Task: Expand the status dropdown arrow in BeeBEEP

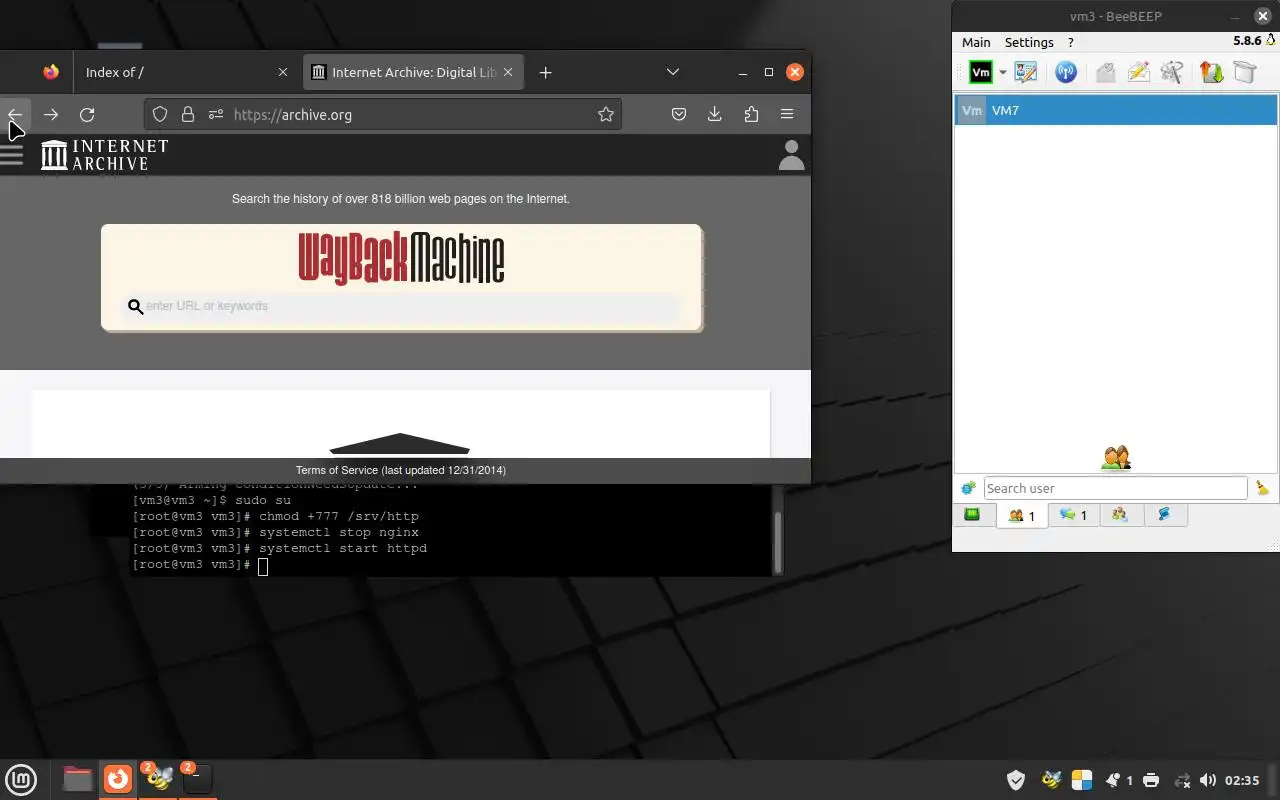Action: click(x=1002, y=72)
